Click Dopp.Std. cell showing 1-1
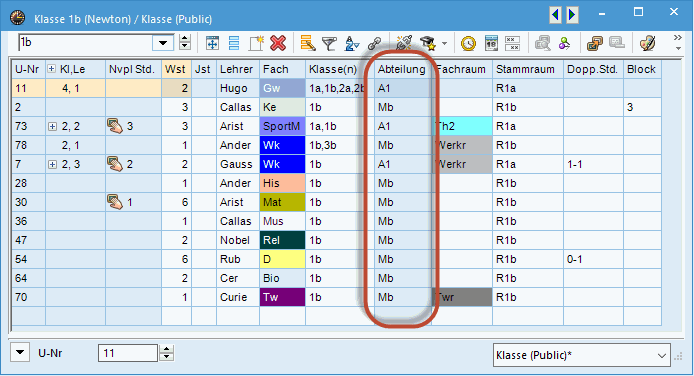 (593, 165)
